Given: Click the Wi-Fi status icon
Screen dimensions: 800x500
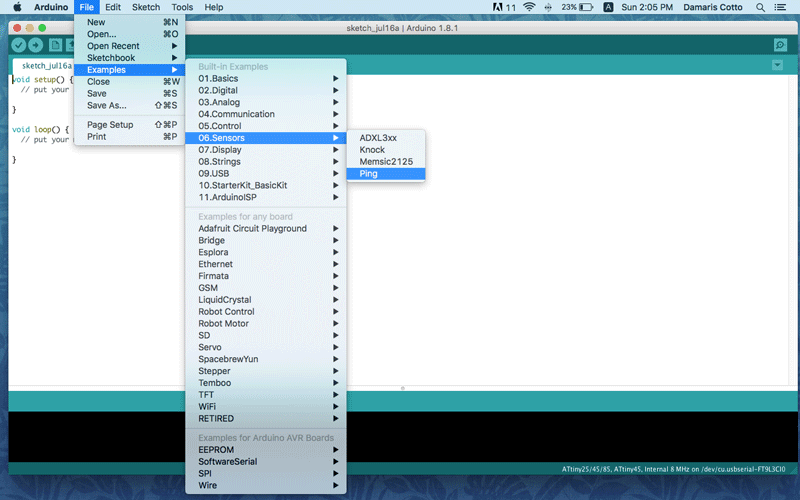Looking at the screenshot, I should [529, 7].
